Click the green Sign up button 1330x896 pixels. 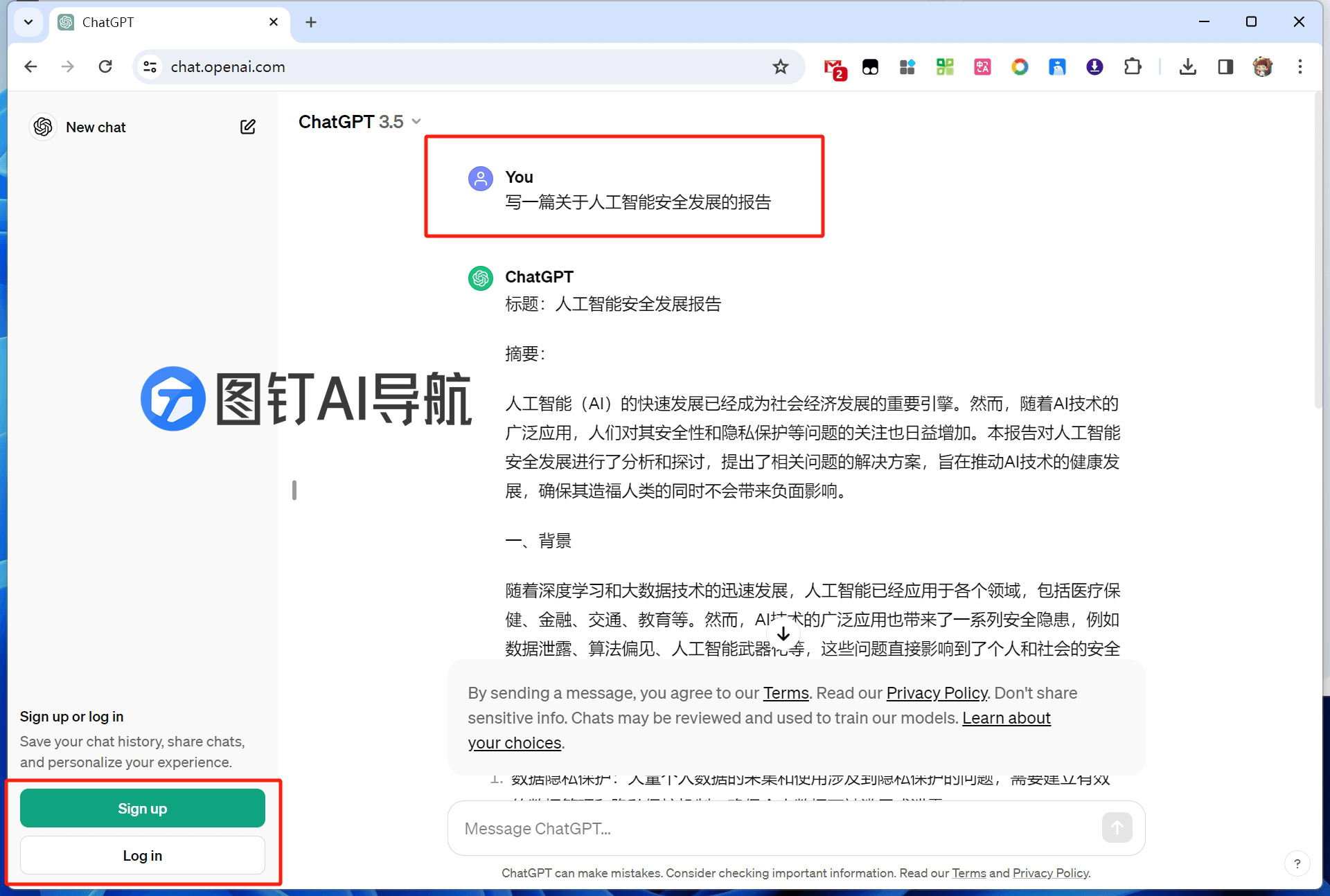click(x=142, y=808)
